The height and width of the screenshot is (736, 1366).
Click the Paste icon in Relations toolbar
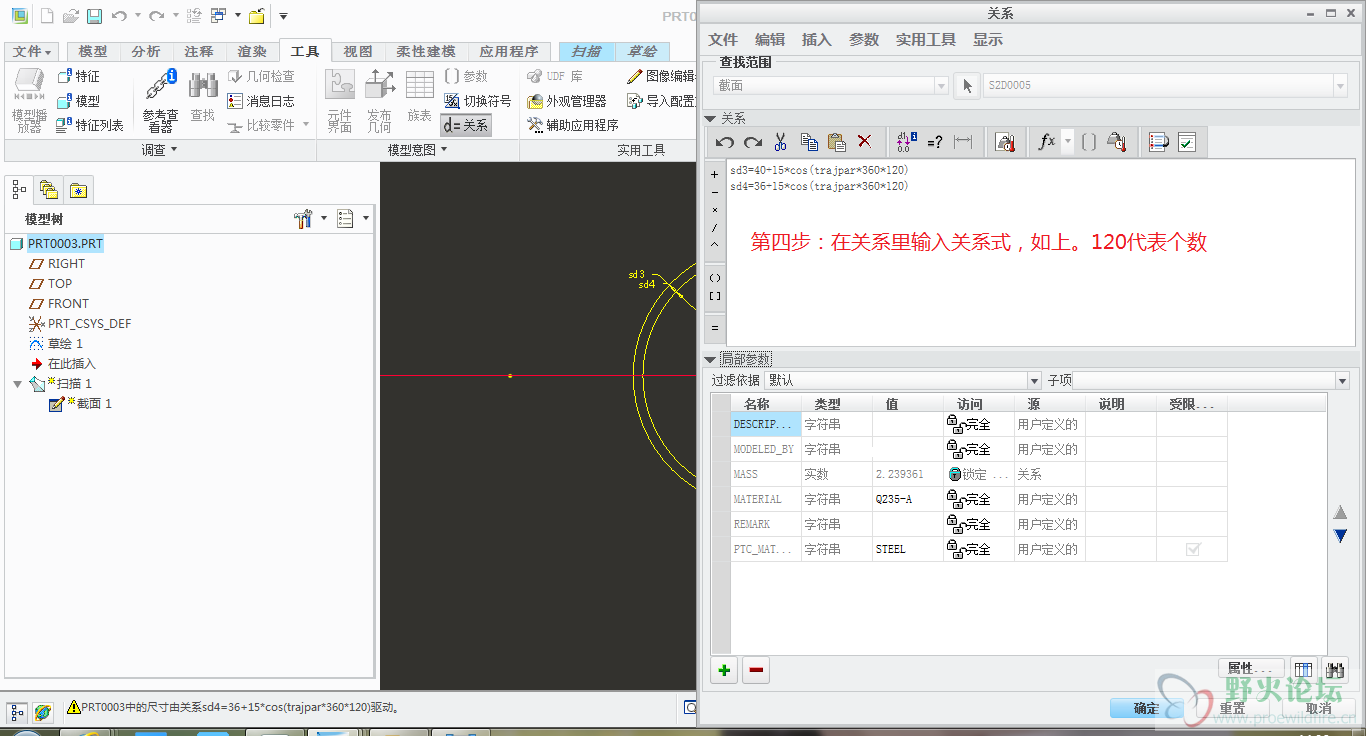tap(837, 142)
